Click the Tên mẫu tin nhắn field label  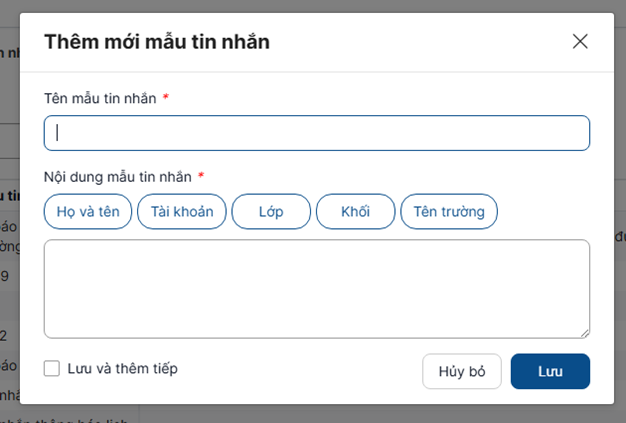[x=100, y=98]
